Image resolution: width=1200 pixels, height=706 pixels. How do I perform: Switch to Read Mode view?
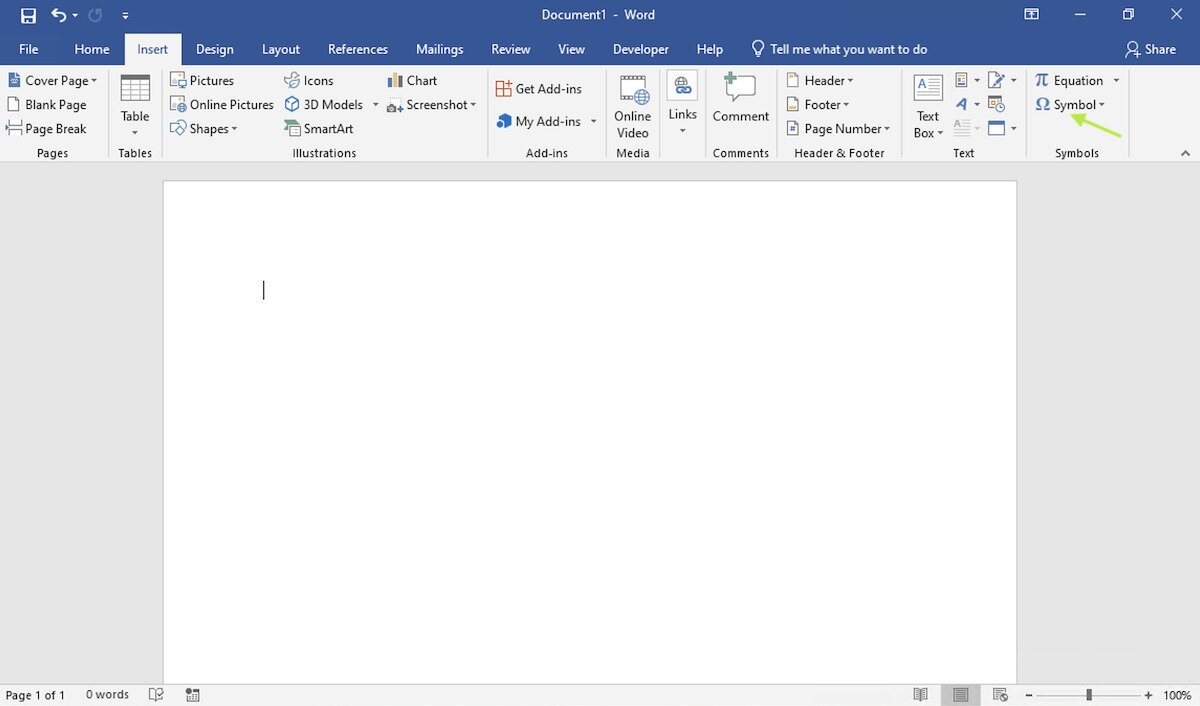(920, 694)
